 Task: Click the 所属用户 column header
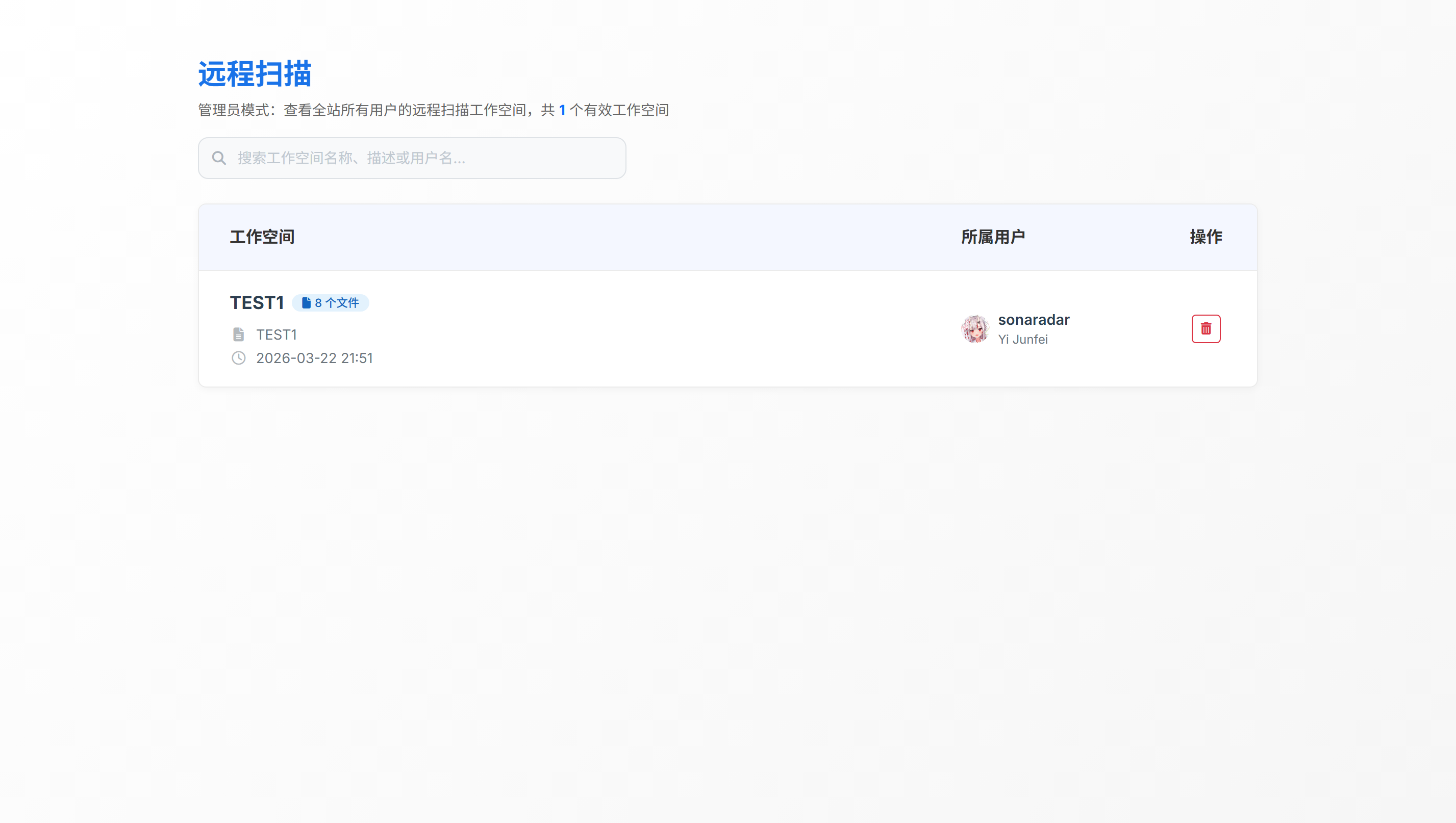pyautogui.click(x=993, y=237)
